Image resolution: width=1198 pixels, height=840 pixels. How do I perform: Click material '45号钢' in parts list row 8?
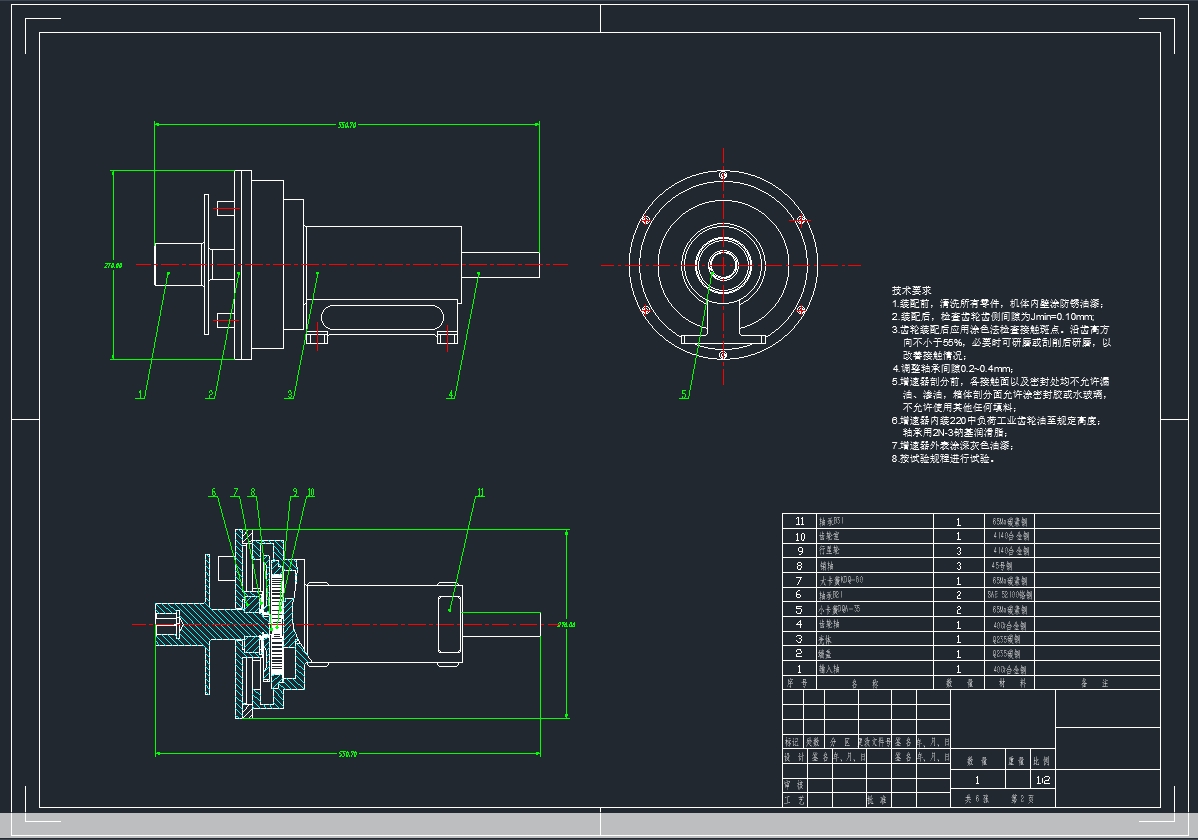point(1002,566)
